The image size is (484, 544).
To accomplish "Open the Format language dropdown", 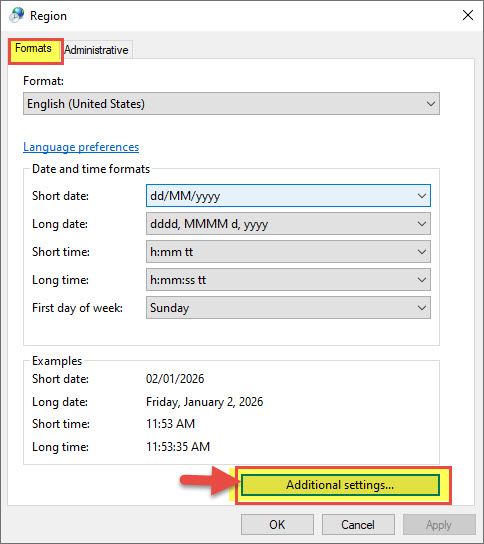I will [x=231, y=104].
